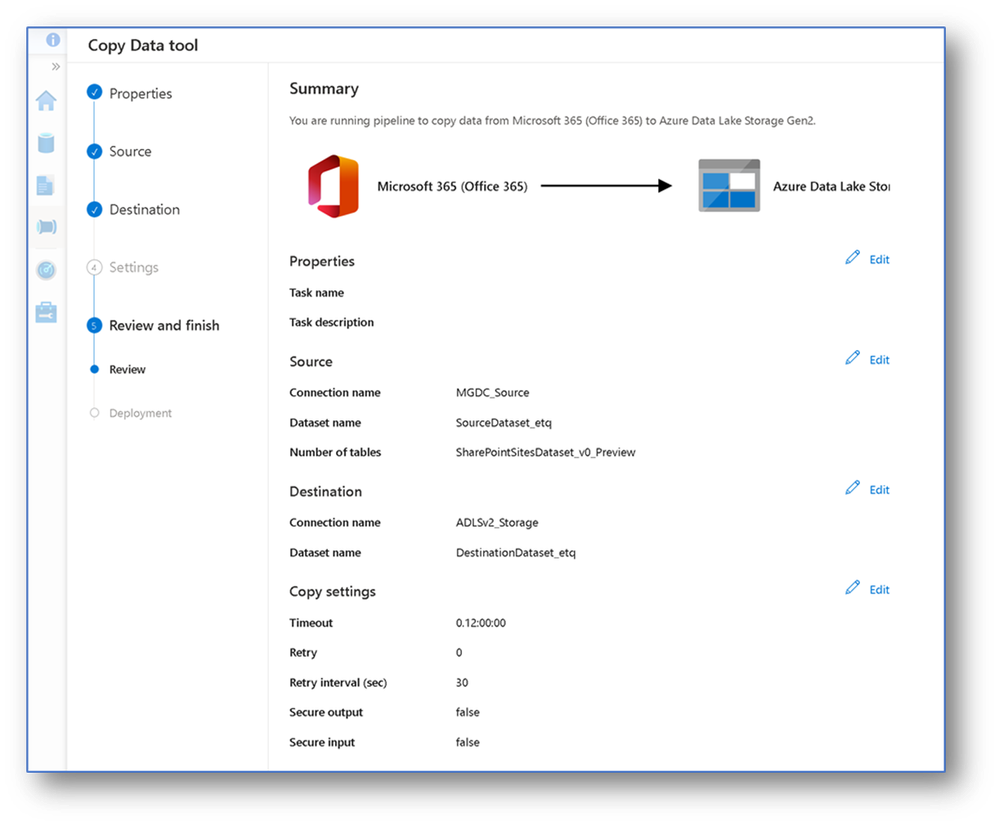Go to the Destination wizard step
The height and width of the screenshot is (826, 999).
click(145, 210)
